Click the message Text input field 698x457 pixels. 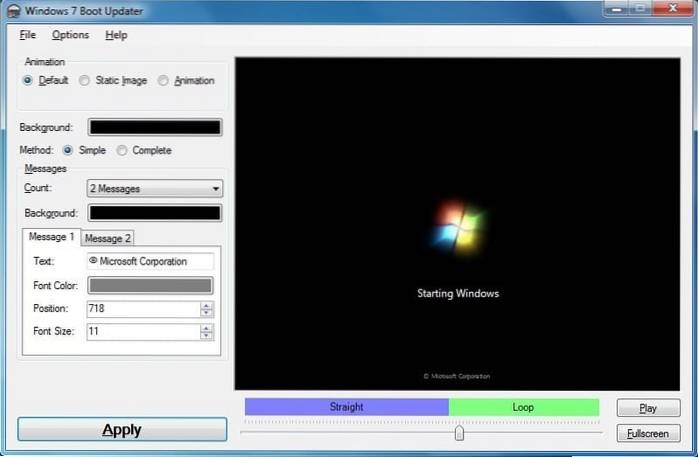150,261
